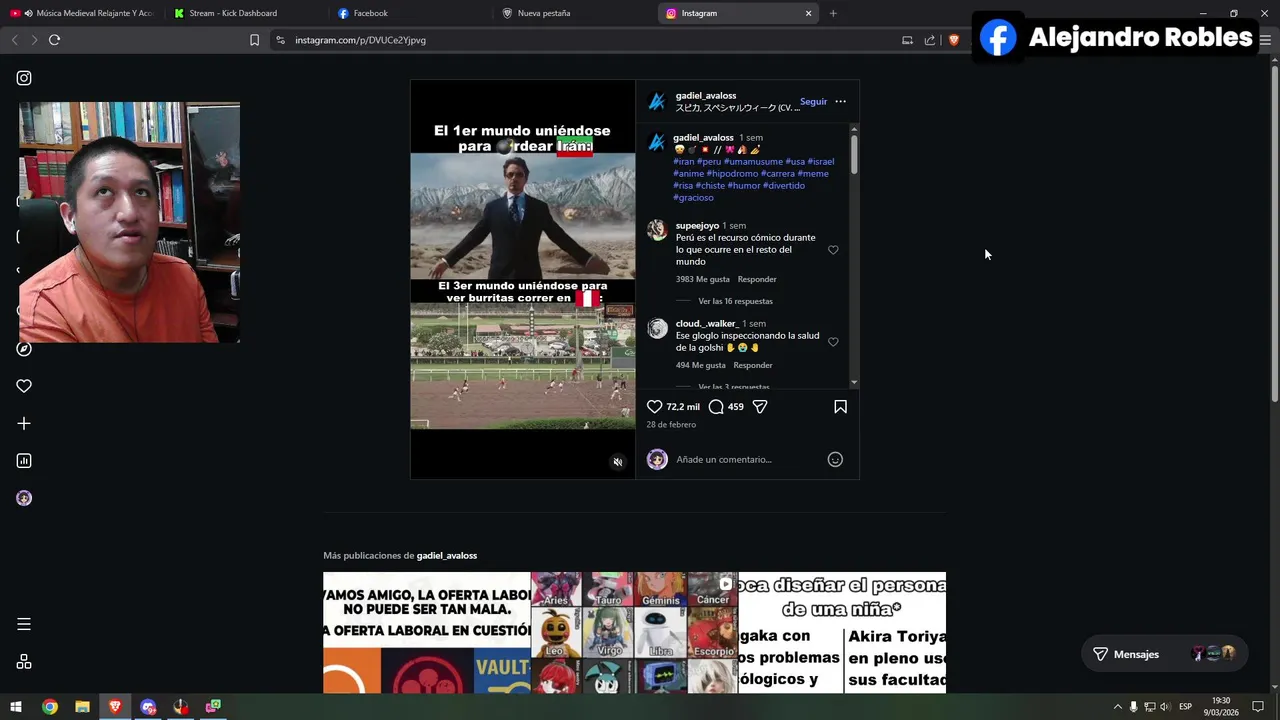Open the #umamusume hashtag
Screen dimensions: 1280x720
coord(753,162)
